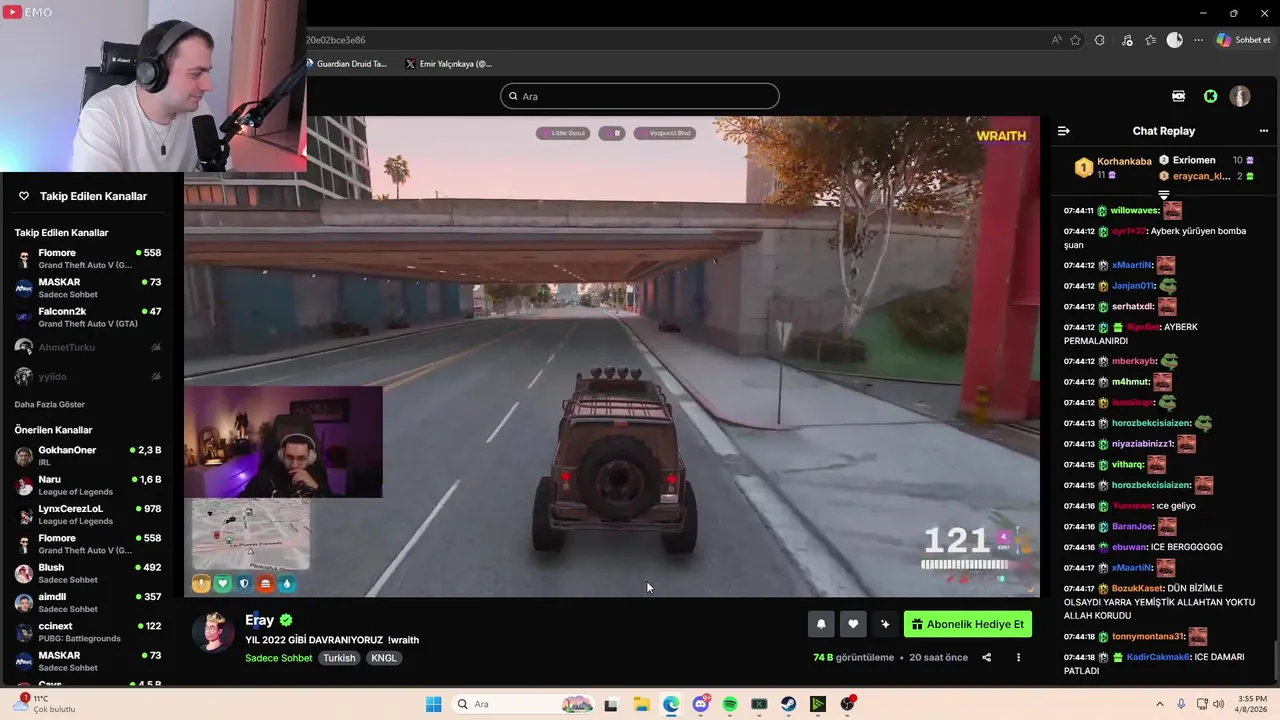Open Discord from taskbar
The width and height of the screenshot is (1280, 720).
tap(701, 704)
